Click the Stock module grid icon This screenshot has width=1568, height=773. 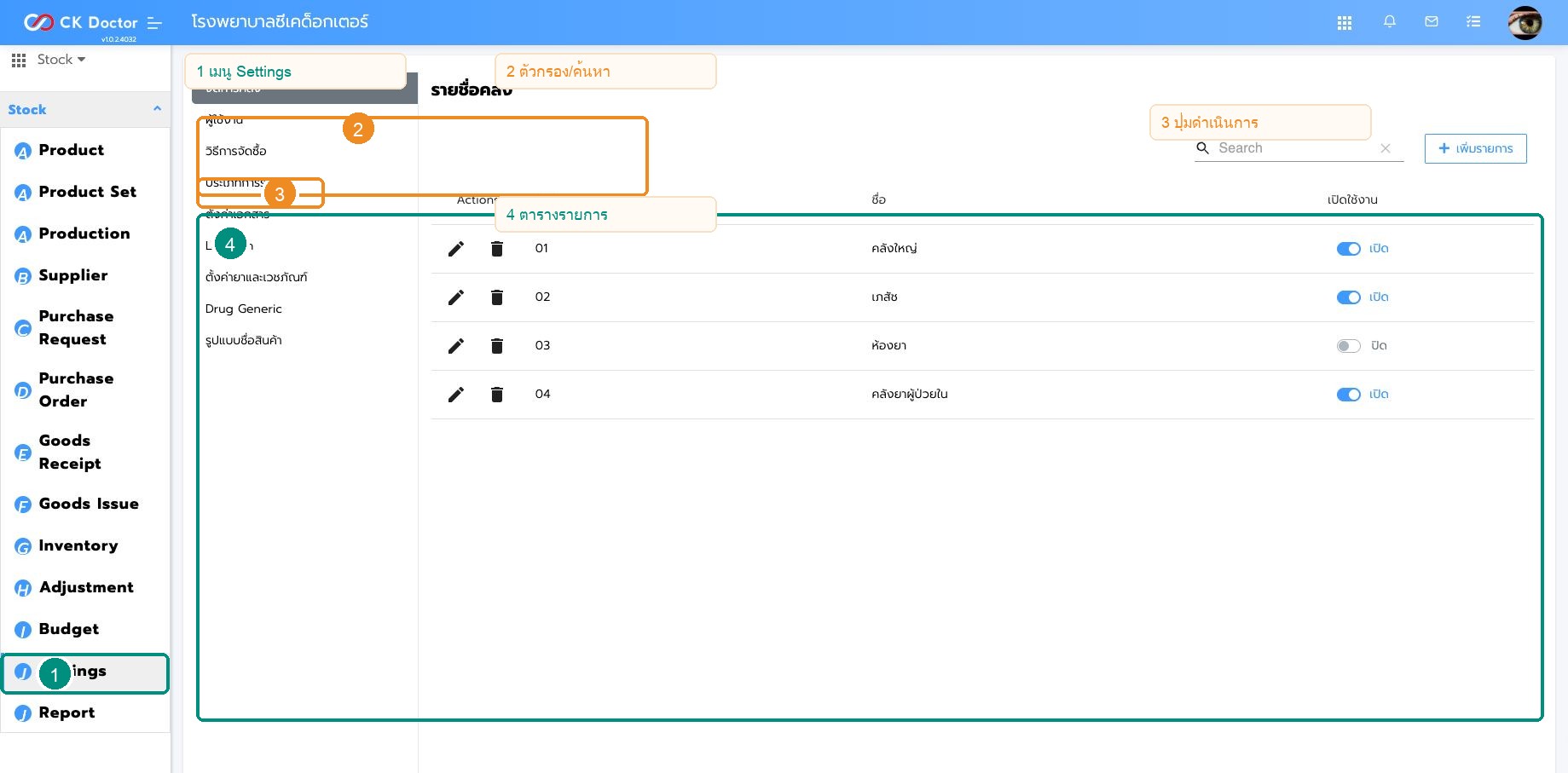[x=19, y=60]
